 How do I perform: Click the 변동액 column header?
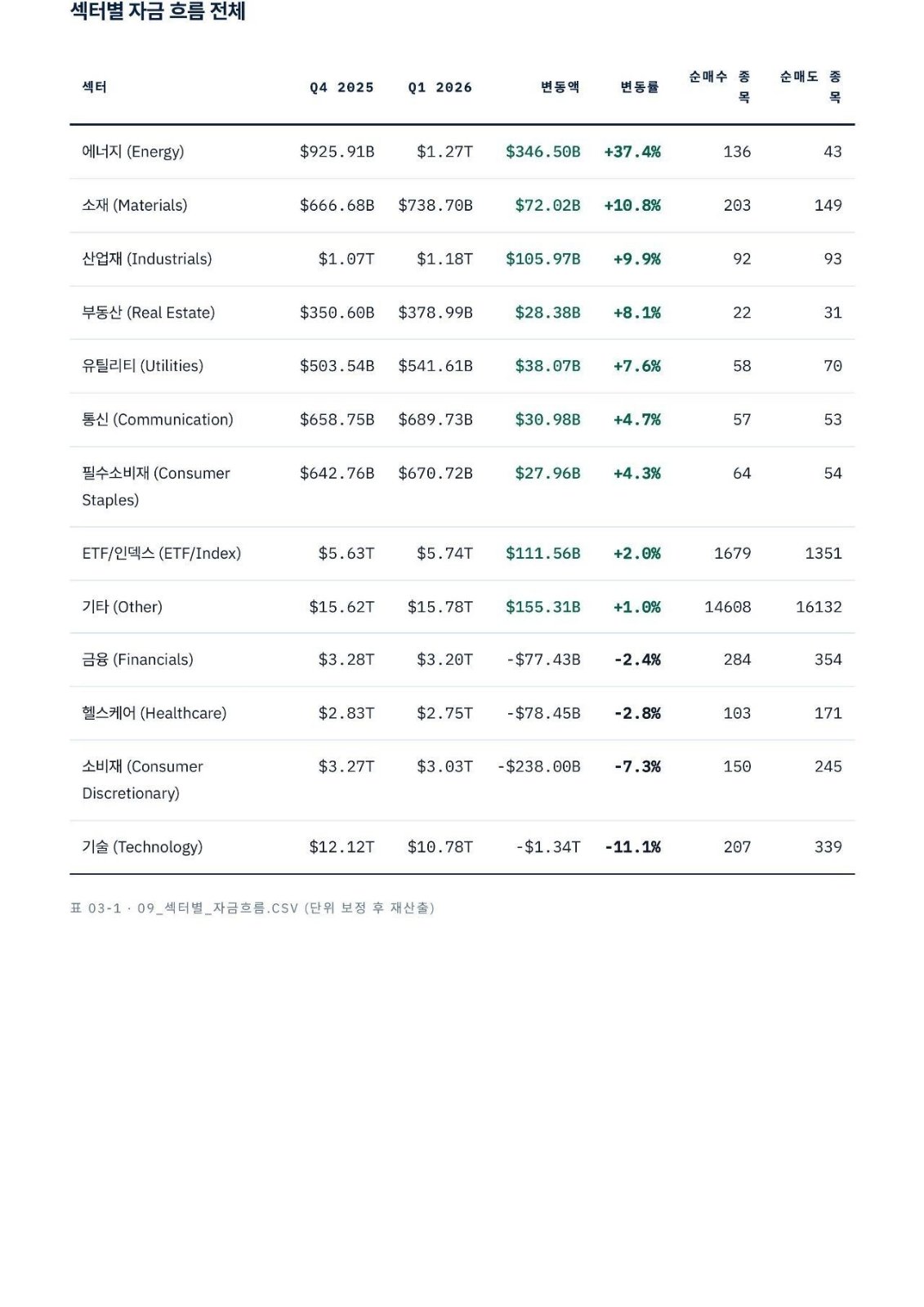pos(560,87)
